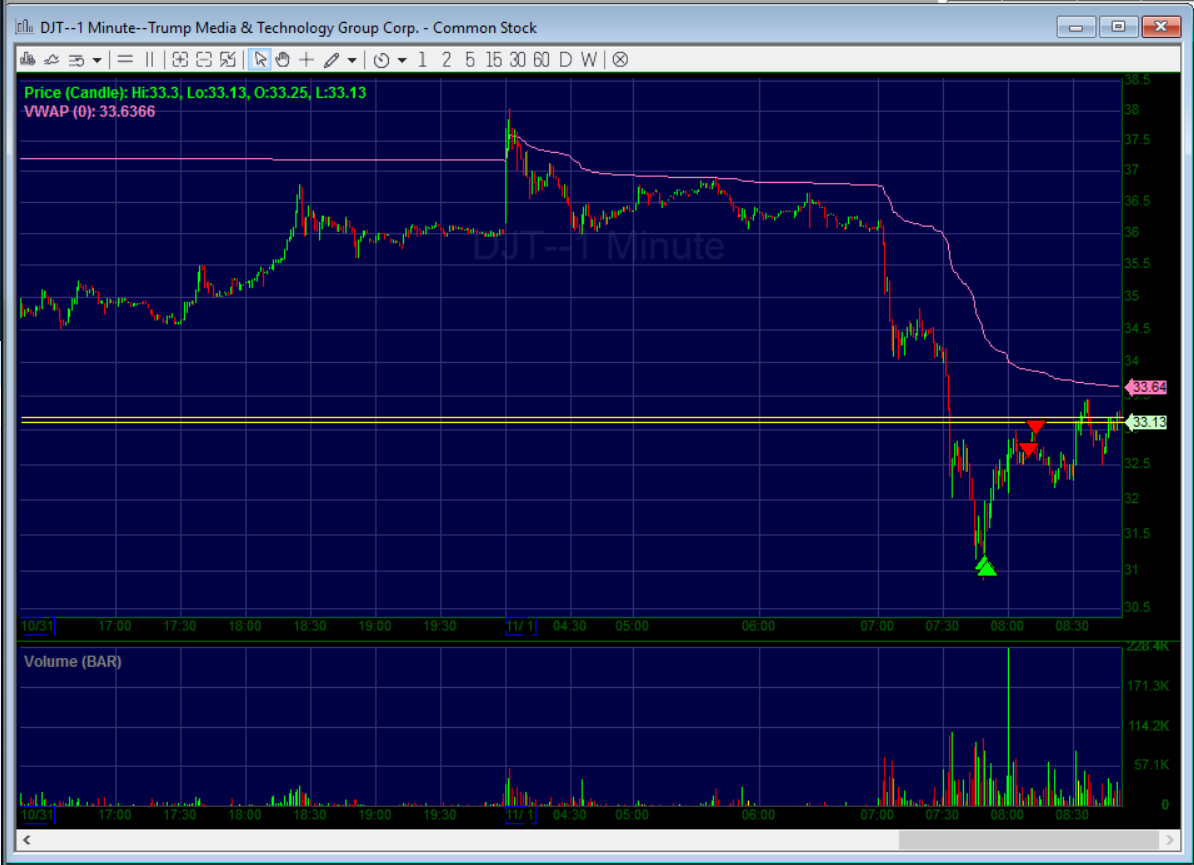Screen dimensions: 1194x865
Task: Set the chart to 1 minute interval
Action: [423, 59]
